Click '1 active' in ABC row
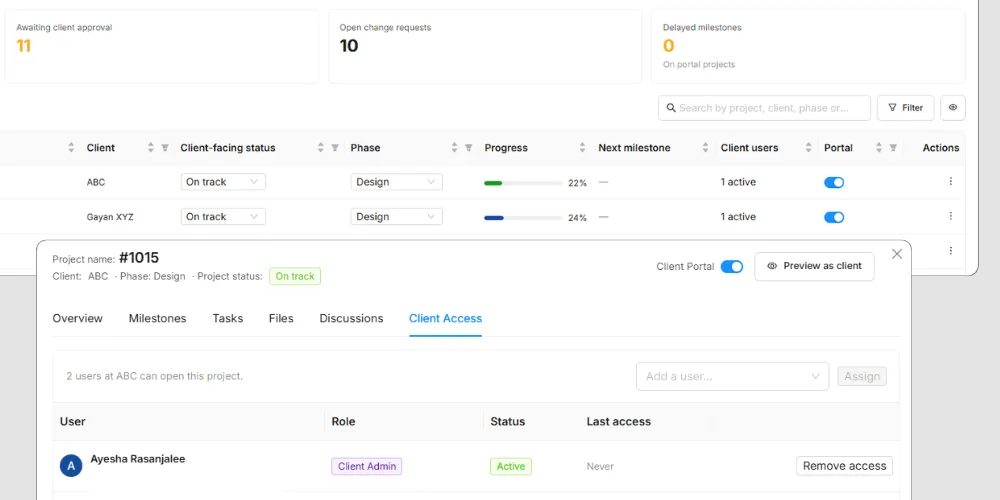This screenshot has width=1000, height=500. 738,182
